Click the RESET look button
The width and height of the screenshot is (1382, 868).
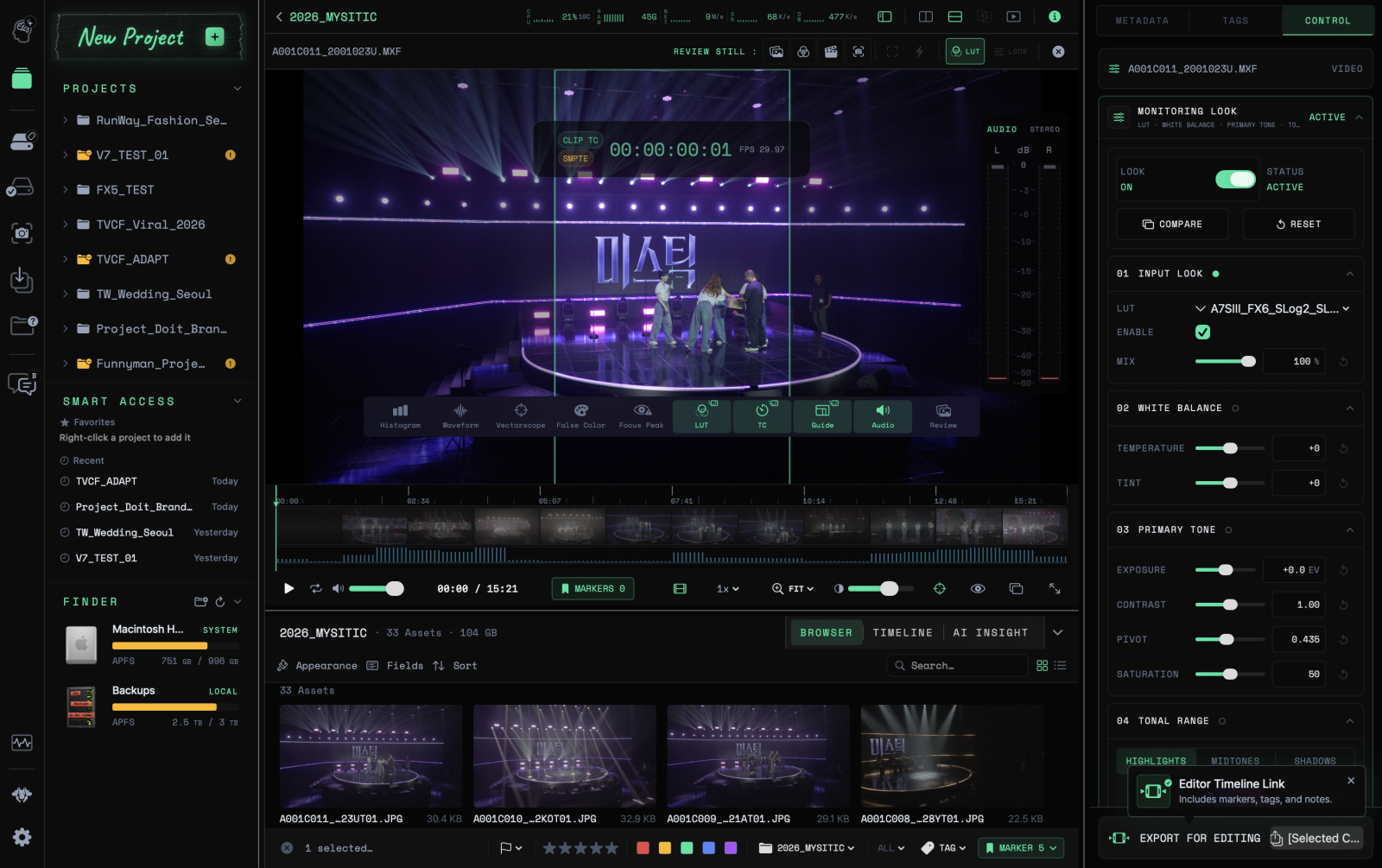tap(1298, 224)
